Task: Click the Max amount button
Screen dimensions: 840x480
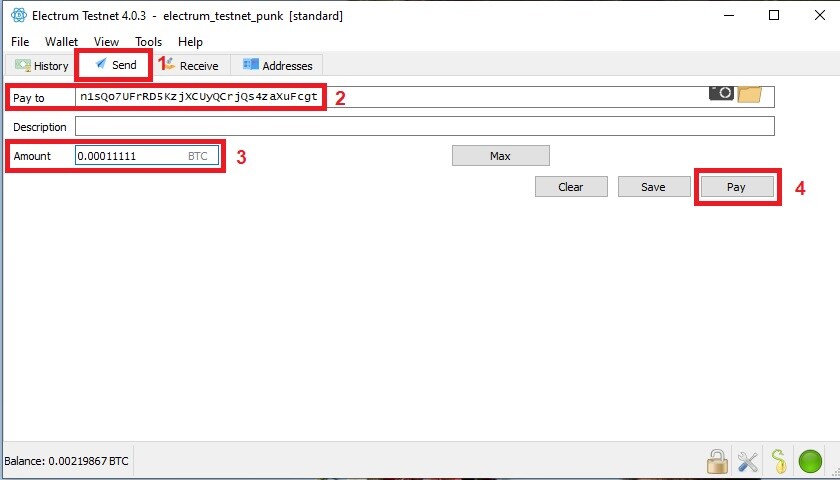Action: pos(500,156)
